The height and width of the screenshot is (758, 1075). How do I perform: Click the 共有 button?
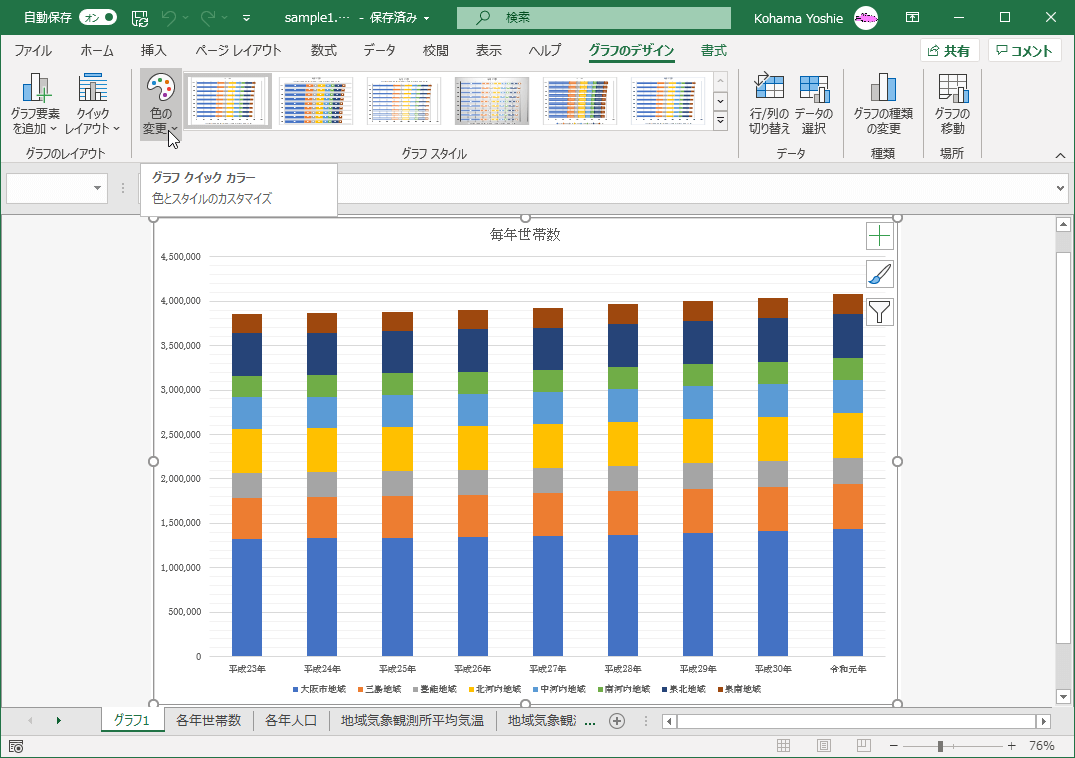(x=949, y=51)
